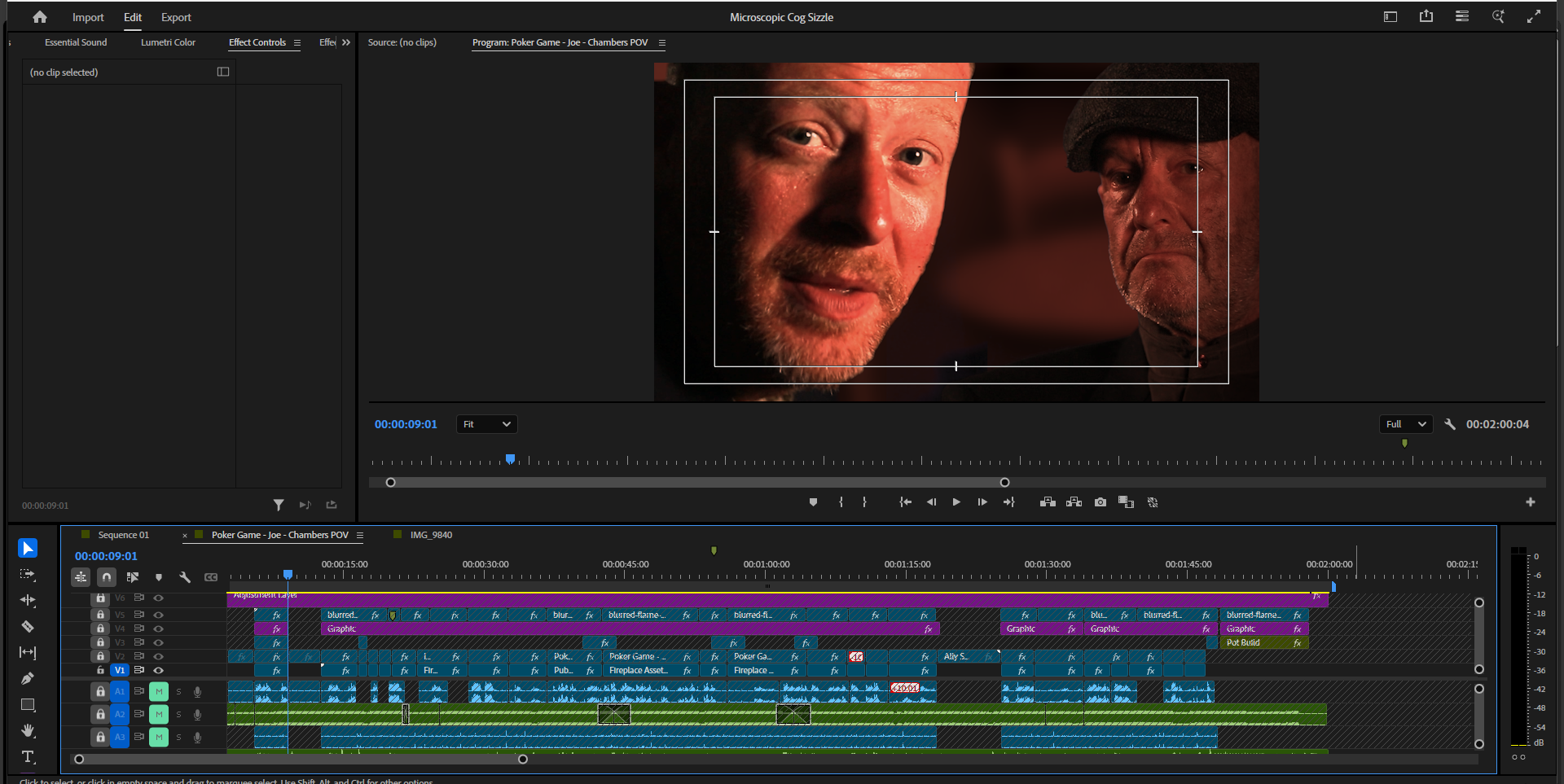This screenshot has height=784, width=1564.
Task: Select the Razor tool
Action: 28,626
